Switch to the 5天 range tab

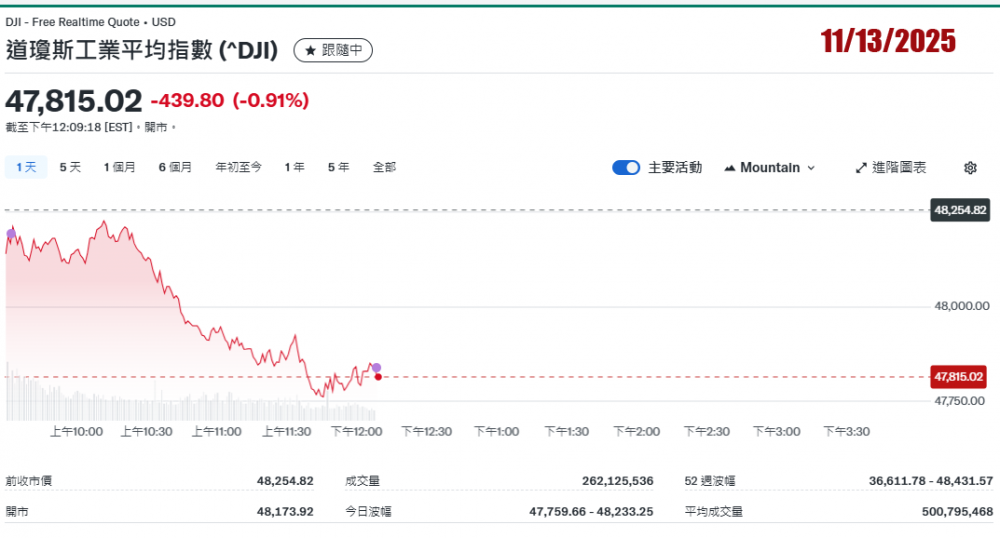70,167
